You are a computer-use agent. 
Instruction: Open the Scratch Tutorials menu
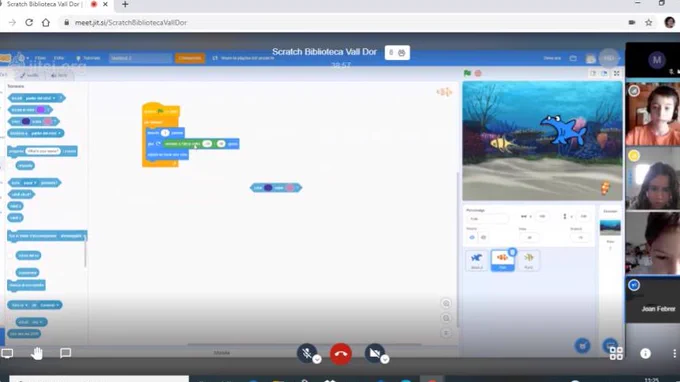[x=88, y=58]
